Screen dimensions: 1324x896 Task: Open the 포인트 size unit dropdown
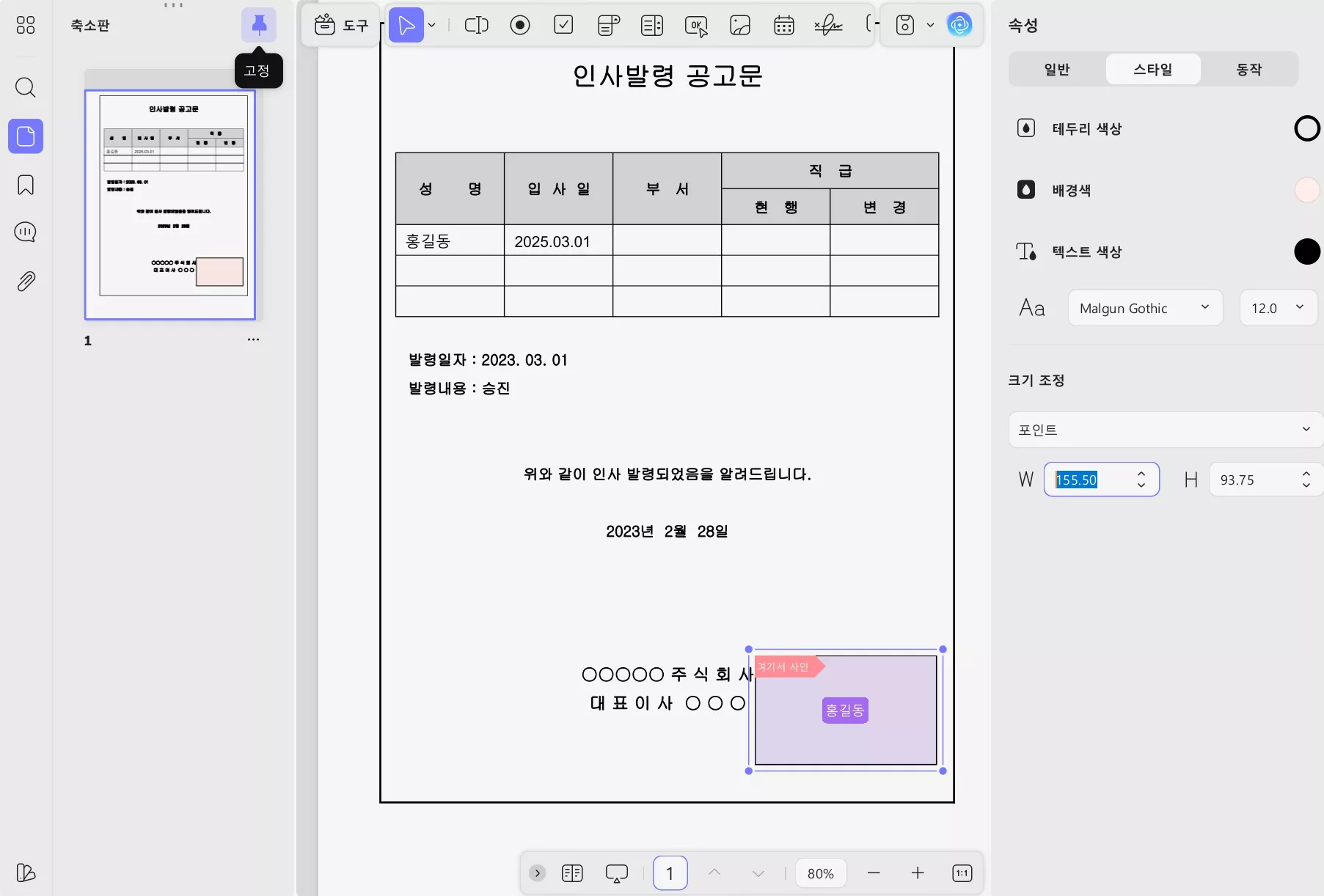tap(1165, 430)
